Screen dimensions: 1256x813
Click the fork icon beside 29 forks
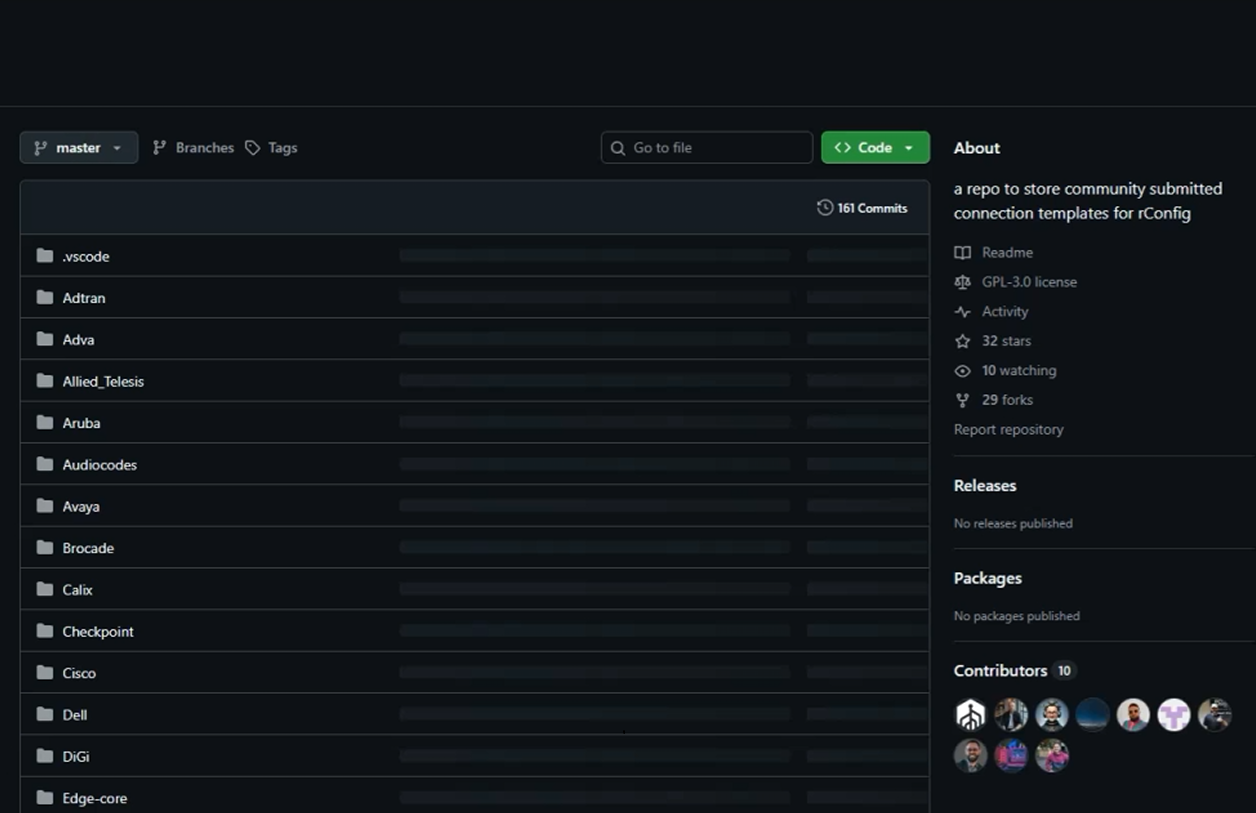pos(962,400)
